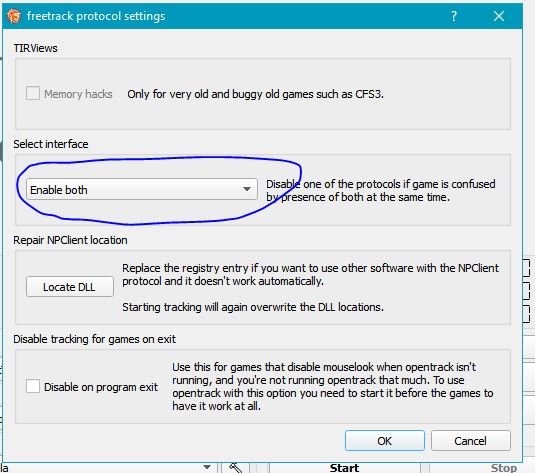Tick the Memory hacks checkbox
The height and width of the screenshot is (473, 535).
click(33, 94)
